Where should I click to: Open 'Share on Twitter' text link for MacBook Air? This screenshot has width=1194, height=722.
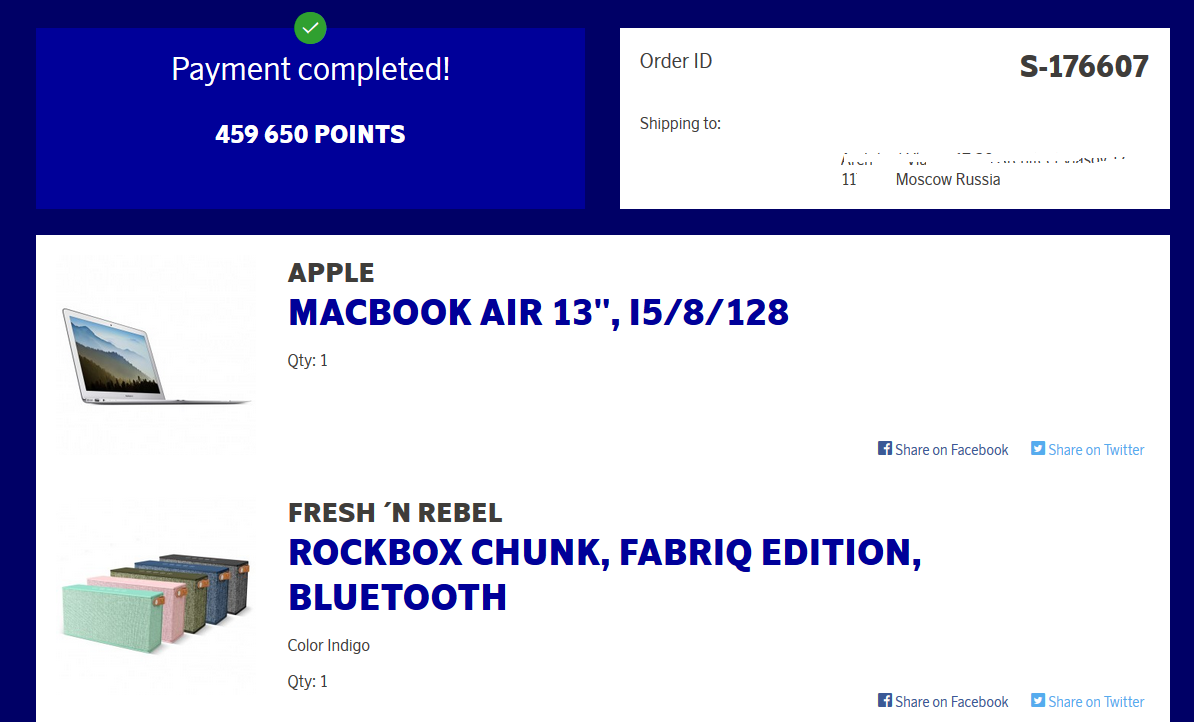click(x=1096, y=450)
